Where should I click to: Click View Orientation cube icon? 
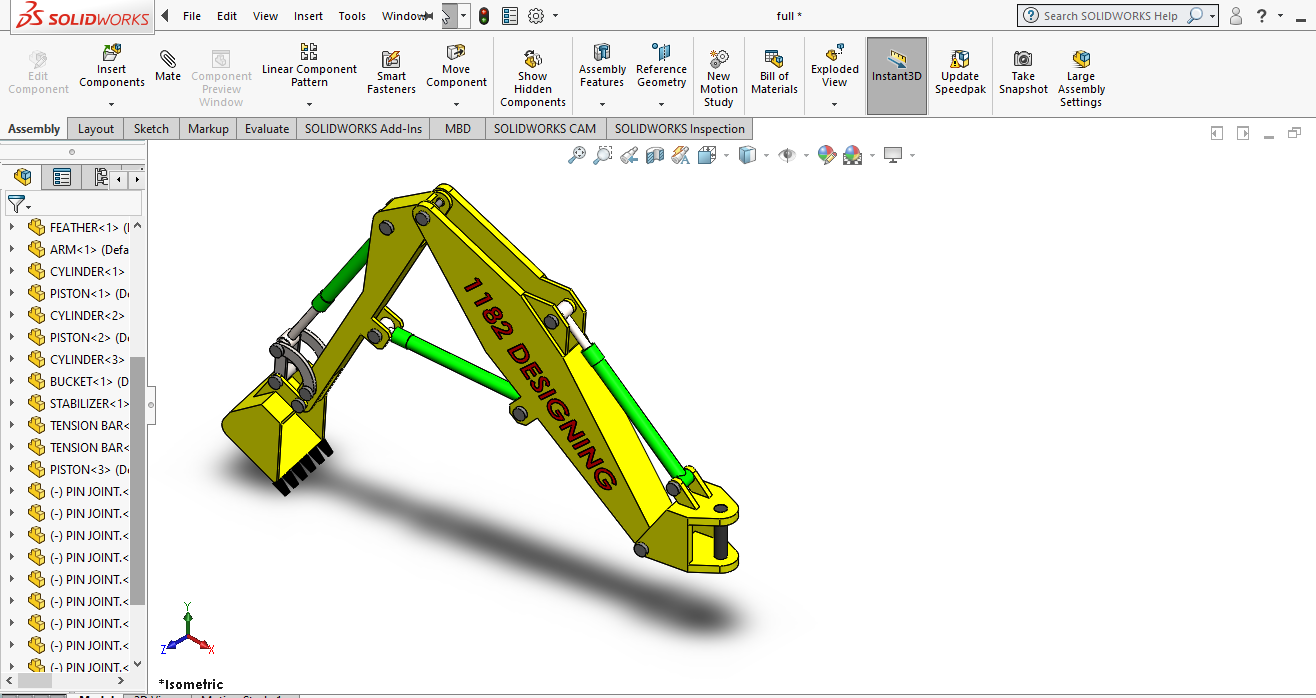click(706, 155)
